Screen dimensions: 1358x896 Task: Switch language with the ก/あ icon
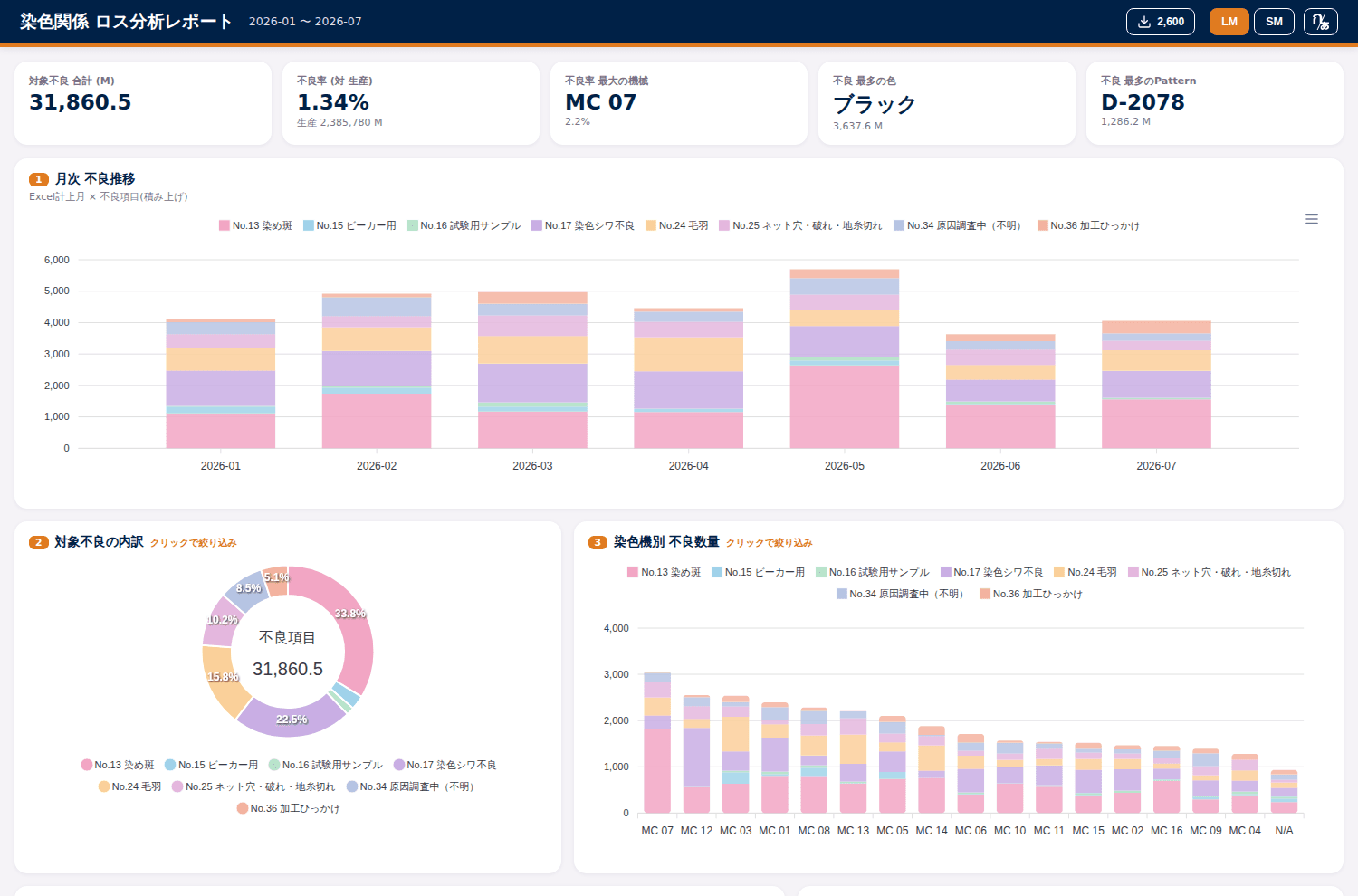pos(1321,22)
